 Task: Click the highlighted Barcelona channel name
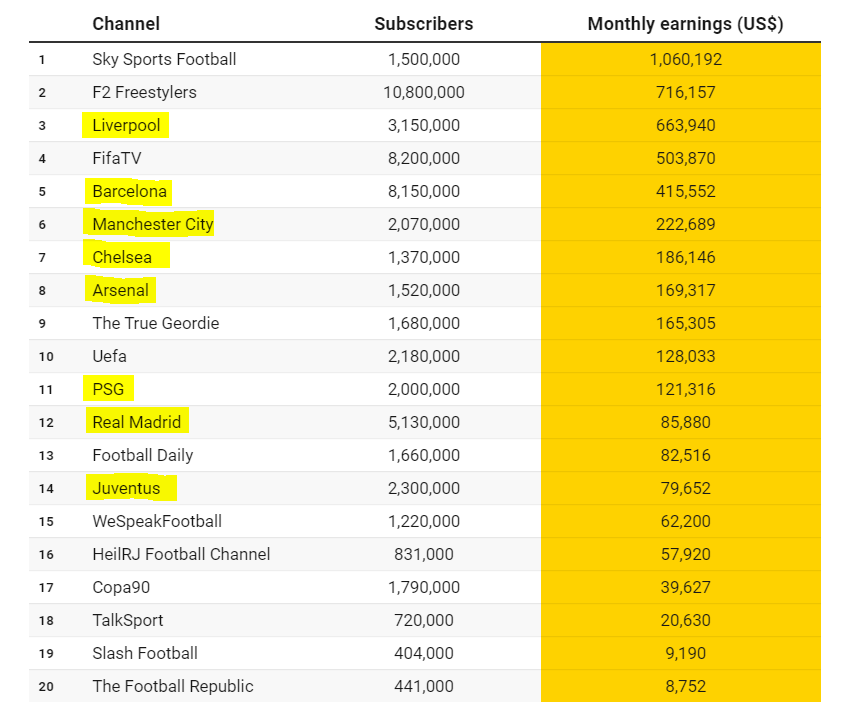pyautogui.click(x=129, y=191)
